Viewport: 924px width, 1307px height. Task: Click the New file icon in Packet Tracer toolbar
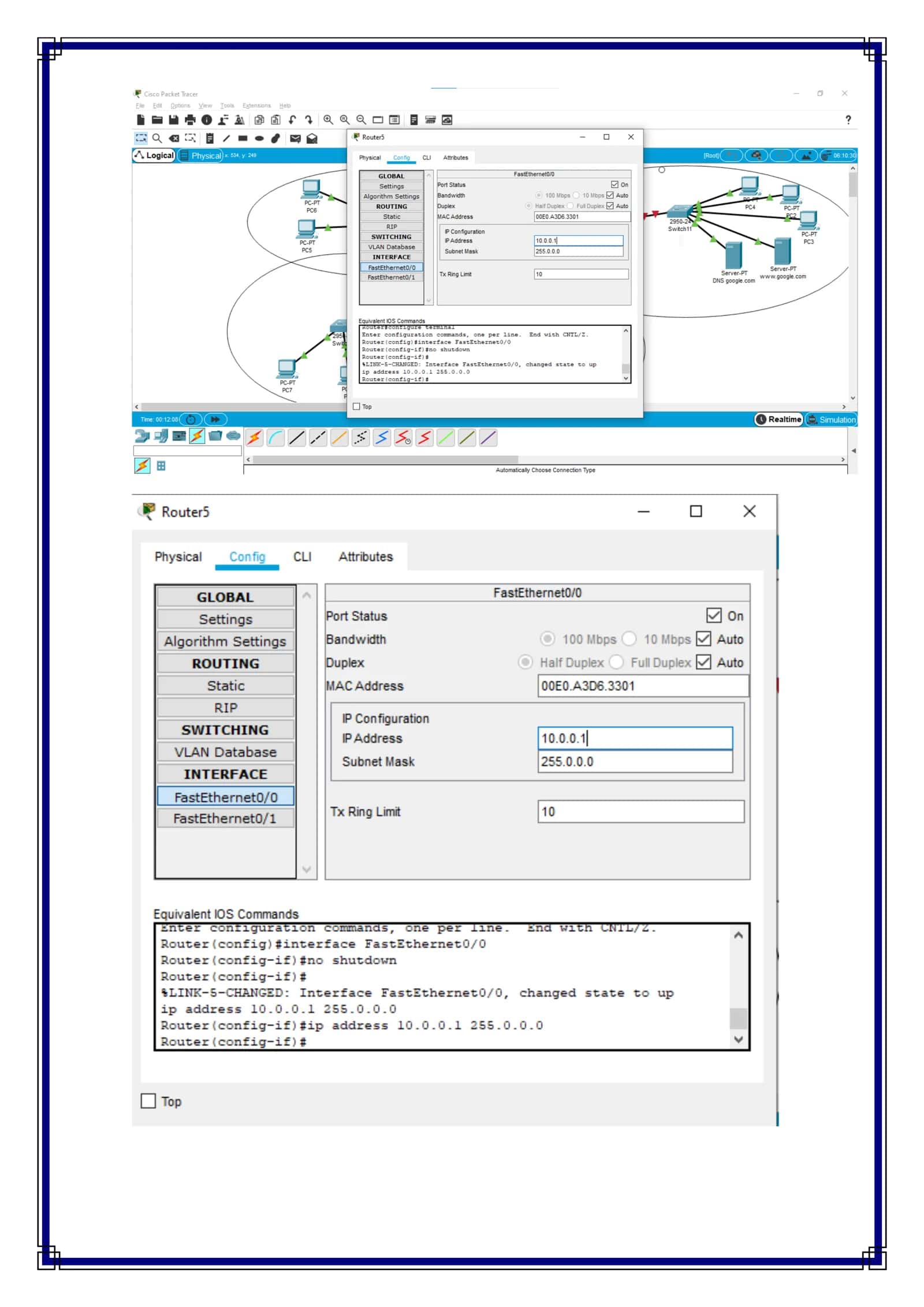pos(141,120)
